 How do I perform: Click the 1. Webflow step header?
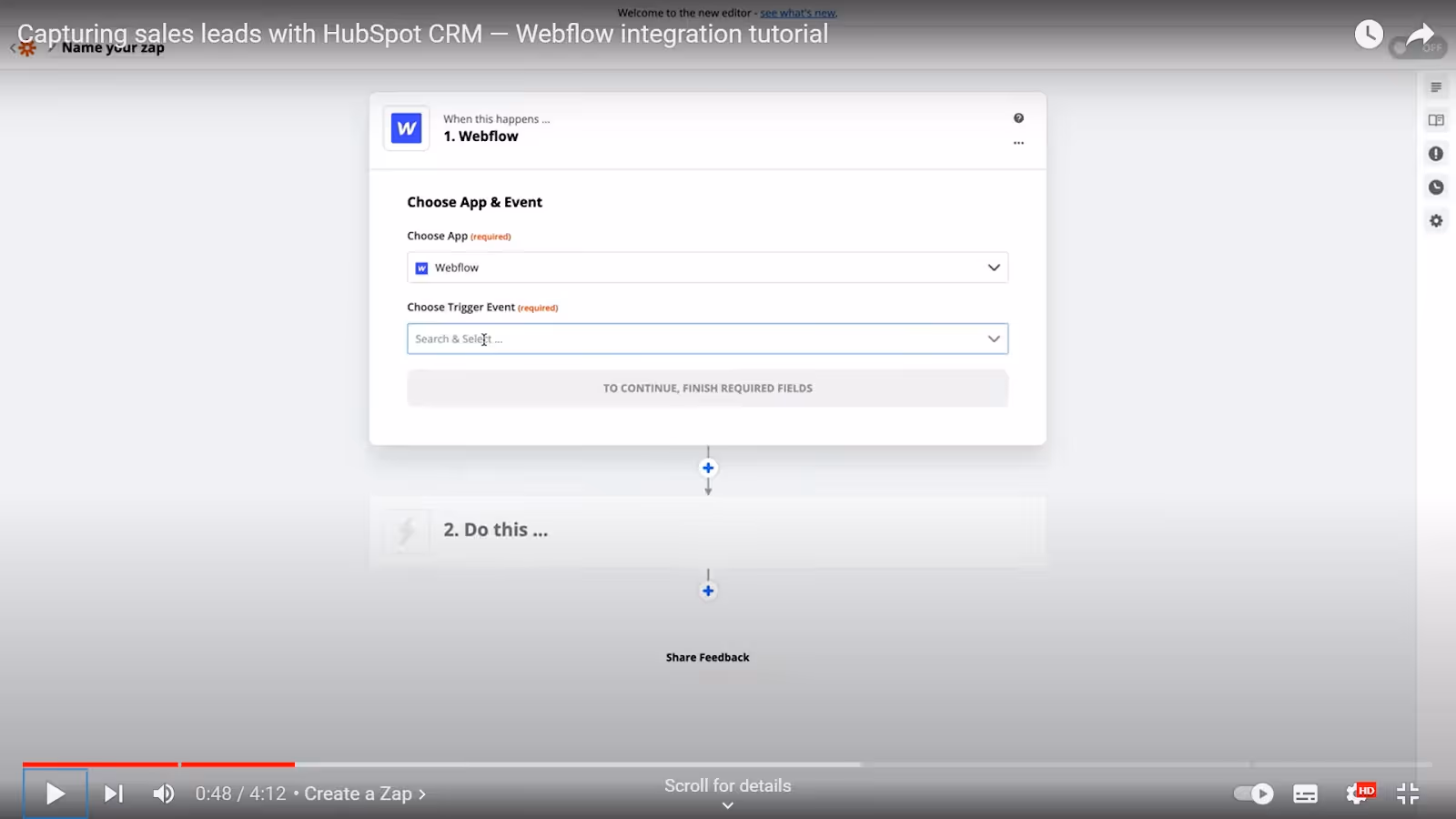[x=707, y=130]
